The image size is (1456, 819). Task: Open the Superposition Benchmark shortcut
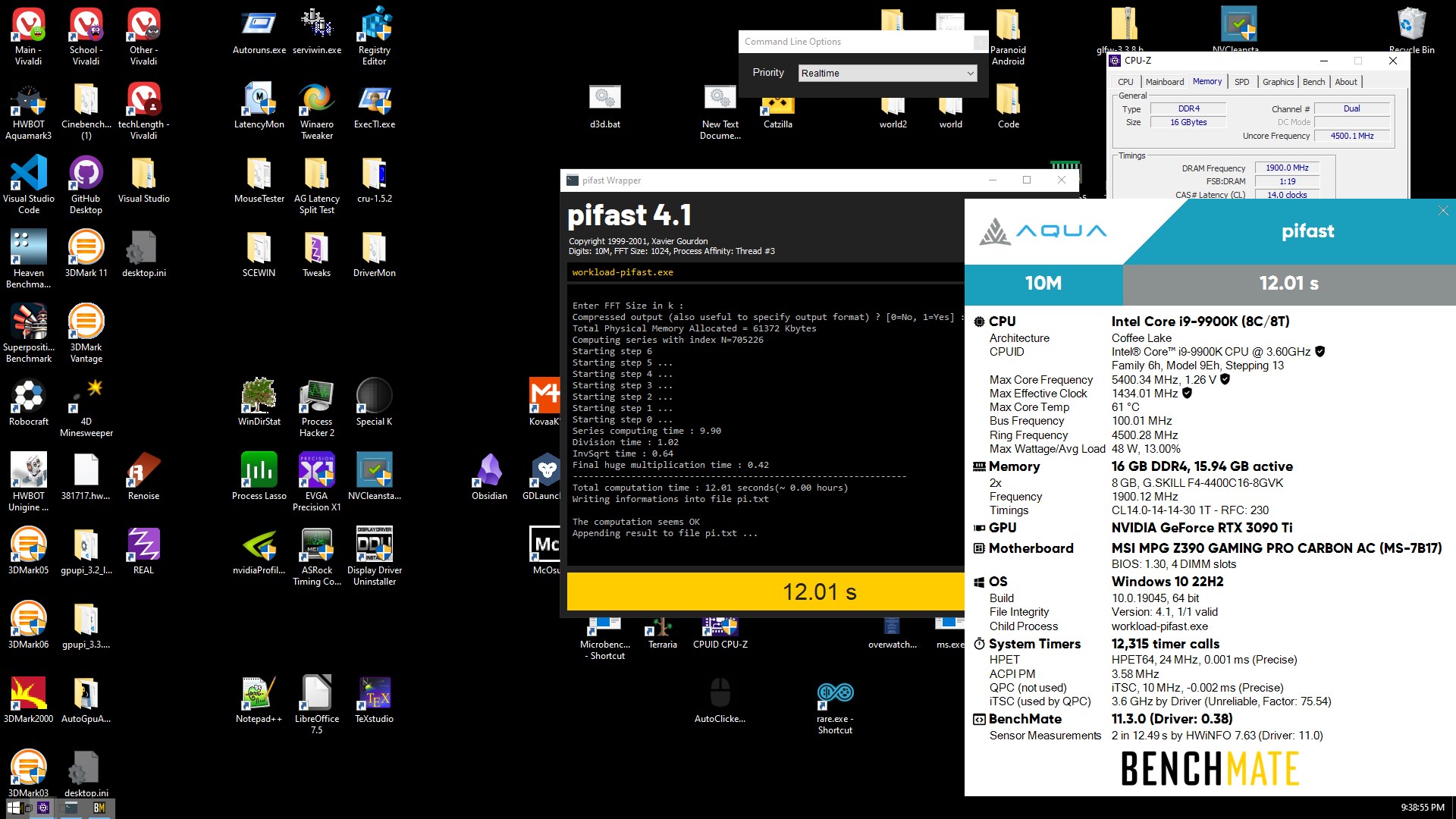(29, 334)
